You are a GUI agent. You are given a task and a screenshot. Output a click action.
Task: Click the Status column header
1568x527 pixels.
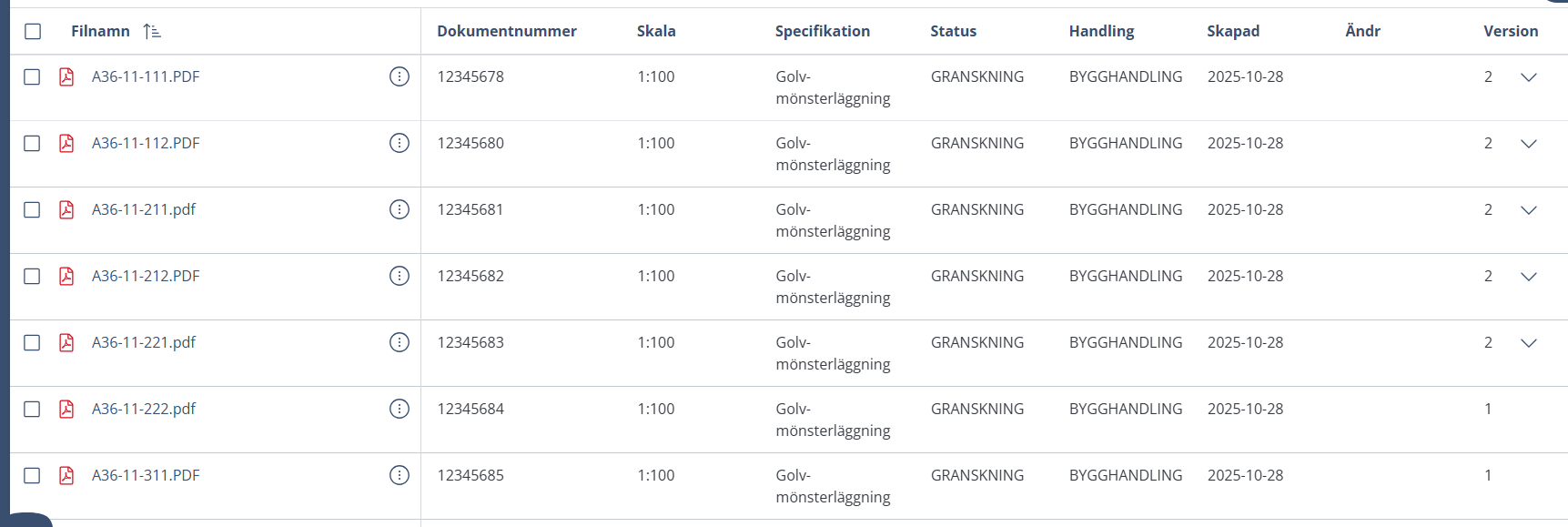point(953,31)
